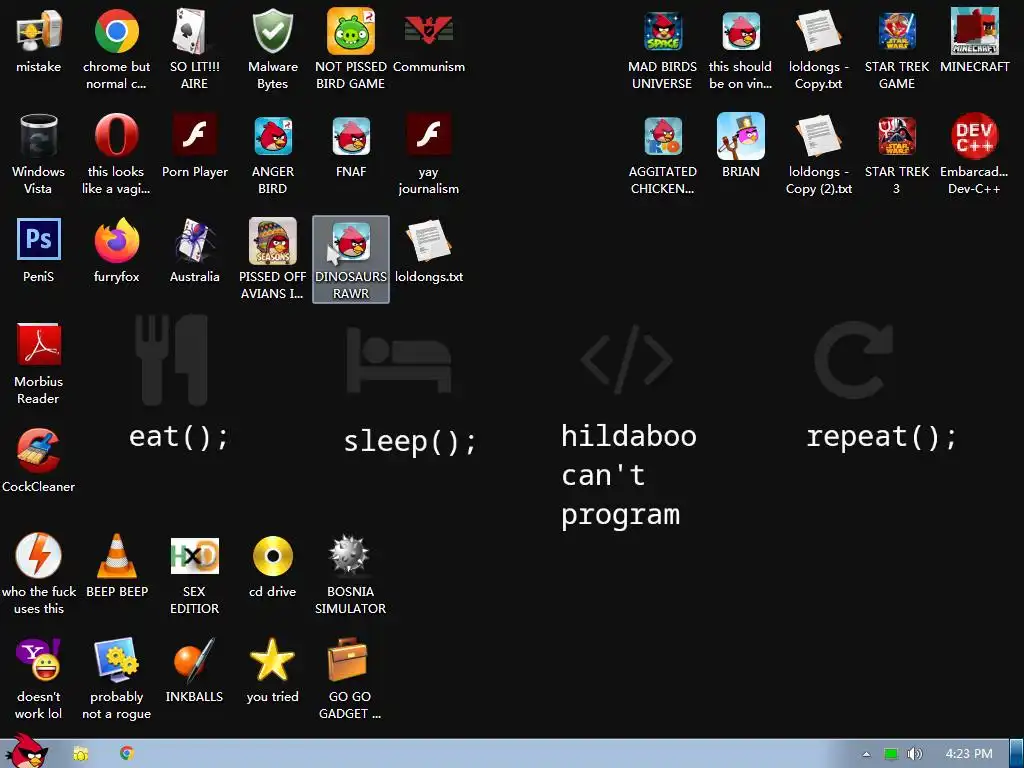
Task: Open 'BOSNIA SIMULATOR' mine icon
Action: tap(351, 556)
